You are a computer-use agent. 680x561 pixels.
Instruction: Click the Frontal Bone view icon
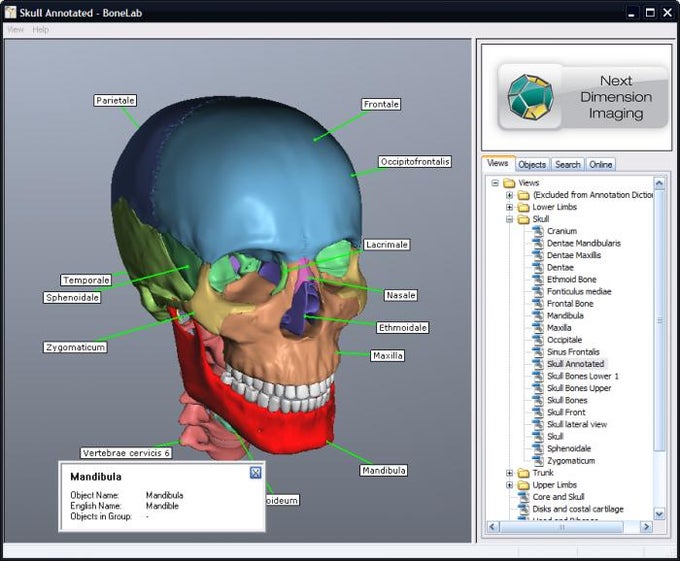pos(538,303)
